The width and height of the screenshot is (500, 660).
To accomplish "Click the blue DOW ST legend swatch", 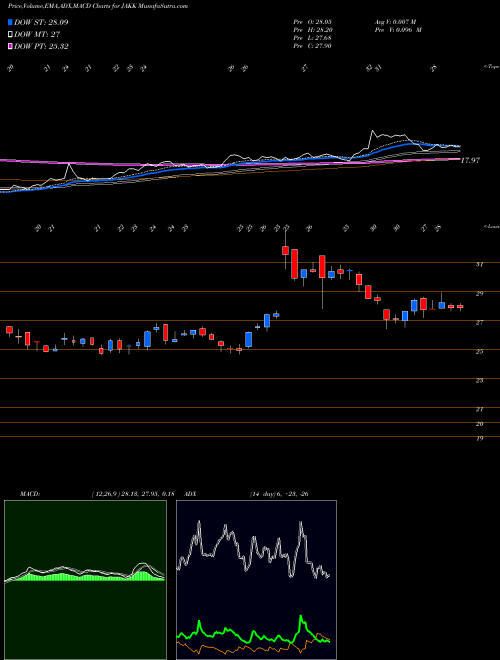I will tap(11, 22).
